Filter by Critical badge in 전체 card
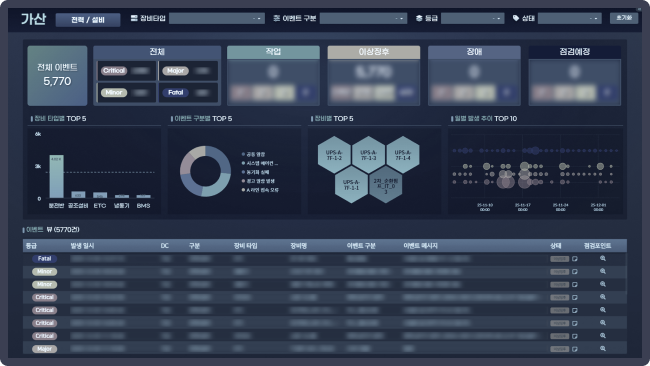This screenshot has width=650, height=366. tap(114, 71)
